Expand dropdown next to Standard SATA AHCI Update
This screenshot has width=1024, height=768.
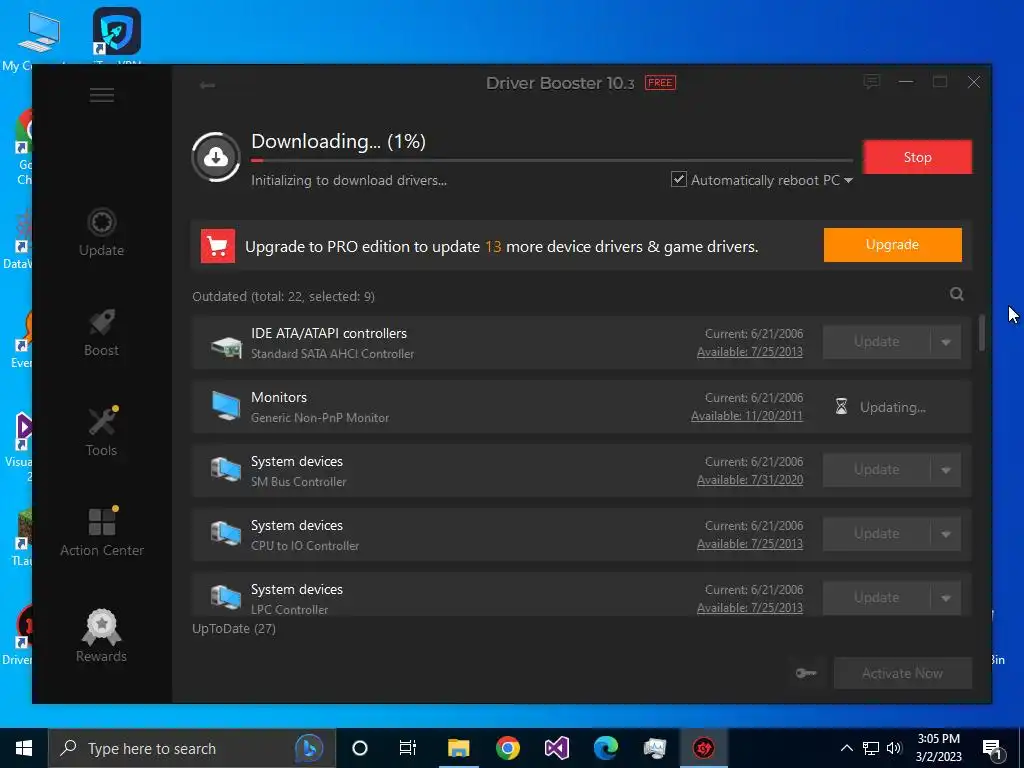click(946, 342)
